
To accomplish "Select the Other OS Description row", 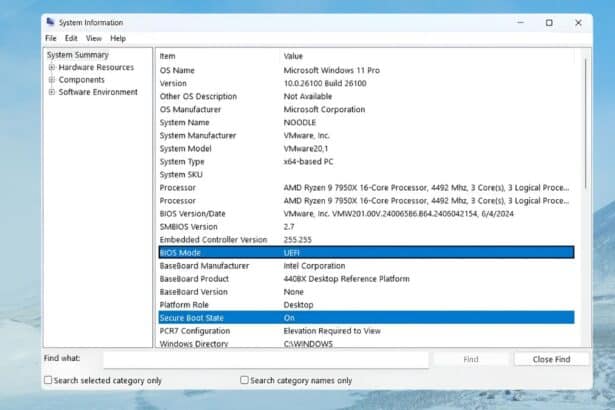I will [x=366, y=96].
